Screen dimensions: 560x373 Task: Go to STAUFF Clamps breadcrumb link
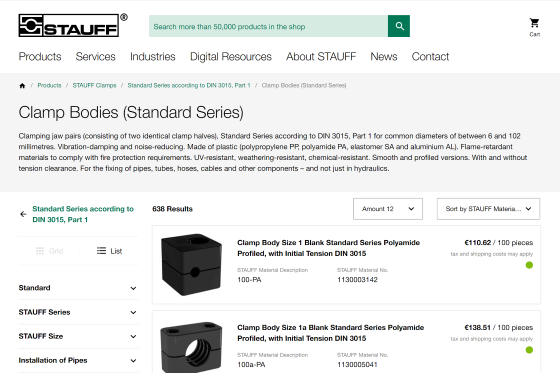click(94, 85)
